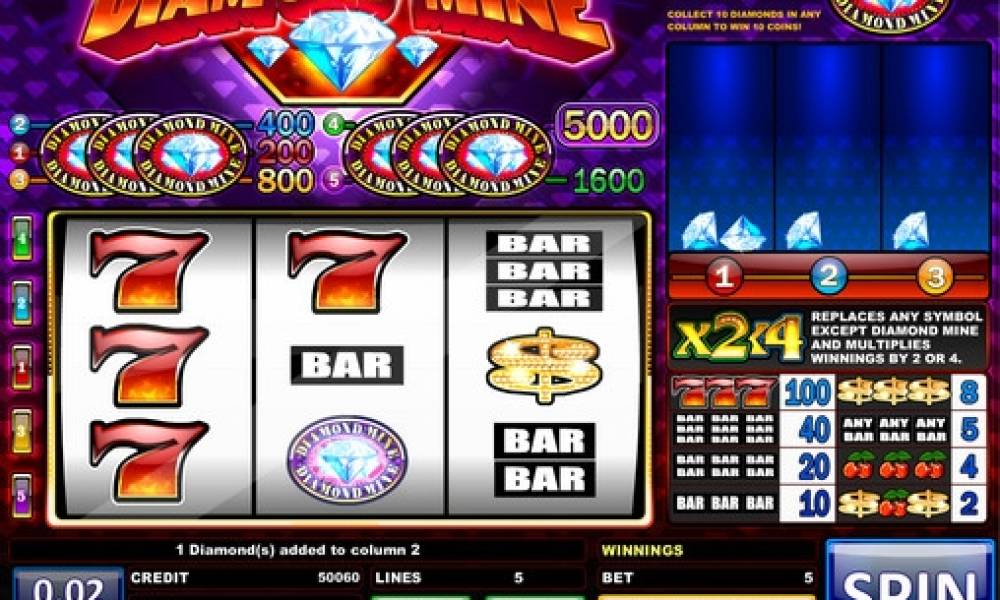Screen dimensions: 1000x600
Task: Select yellow payline 3 indicator beside reels
Action: [x=22, y=431]
